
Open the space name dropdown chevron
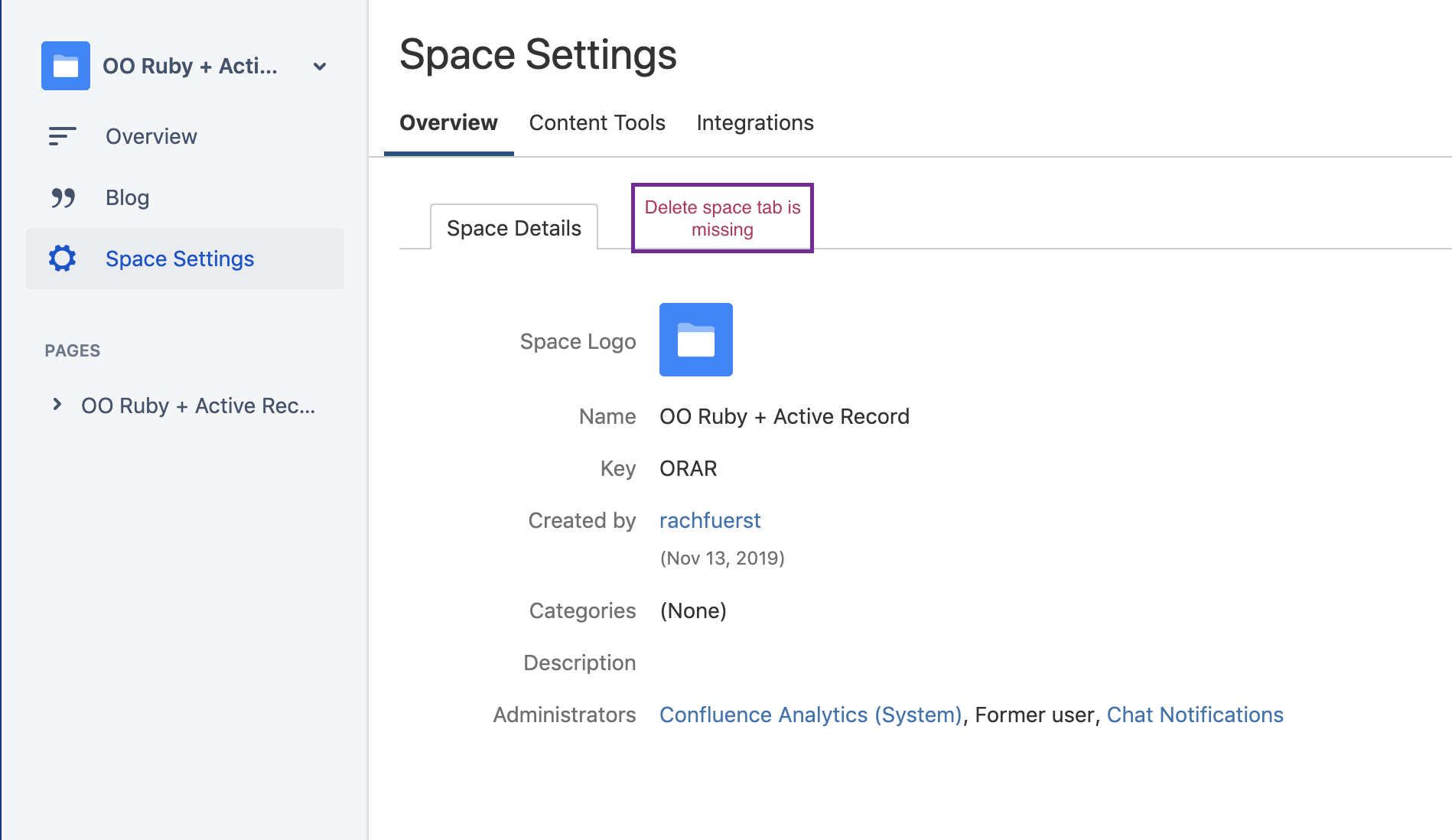point(321,67)
